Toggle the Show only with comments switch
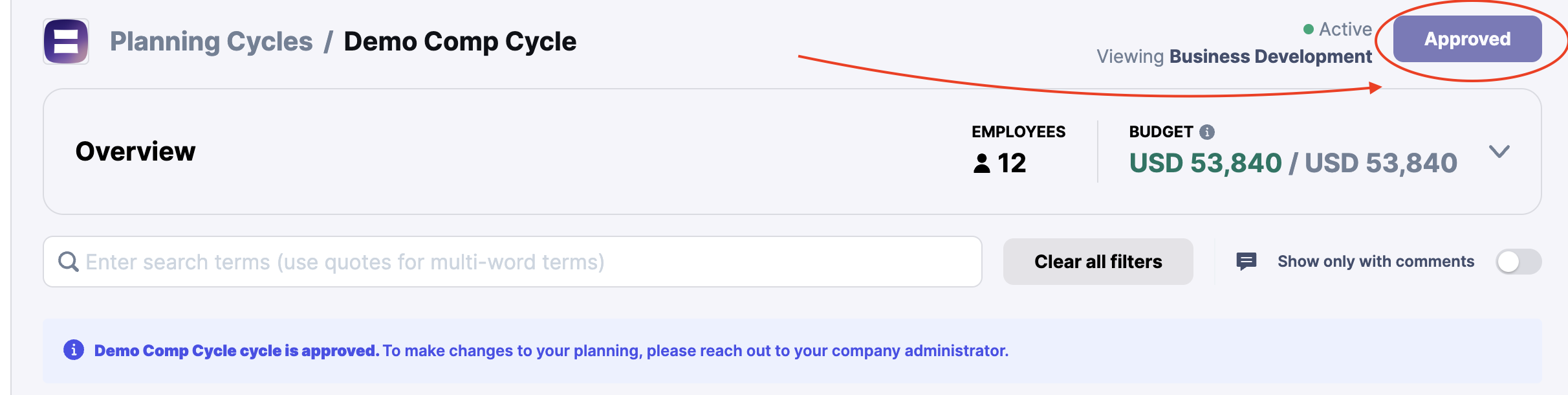The width and height of the screenshot is (1568, 395). 1518,262
